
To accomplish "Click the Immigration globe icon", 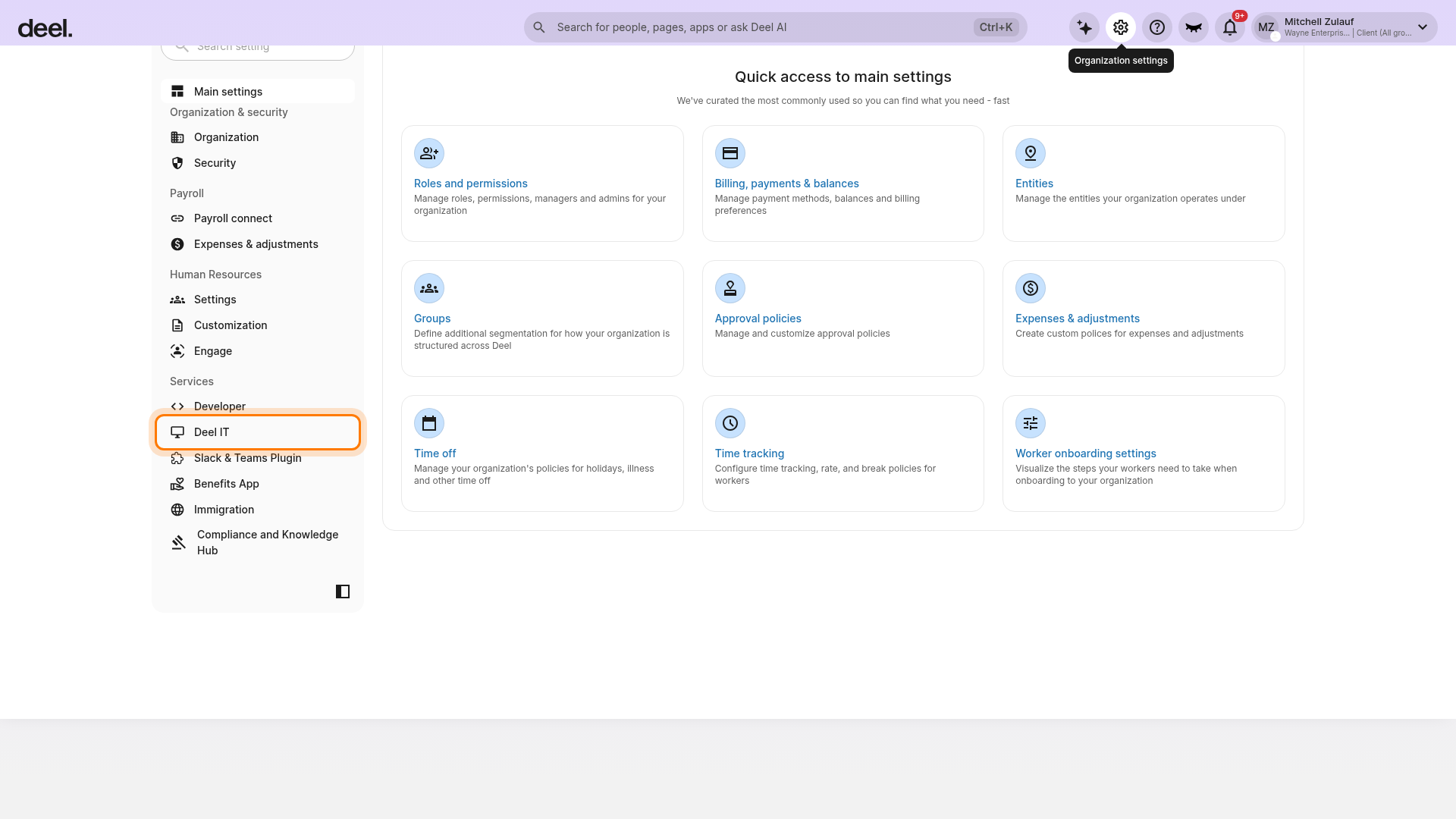I will pyautogui.click(x=177, y=510).
